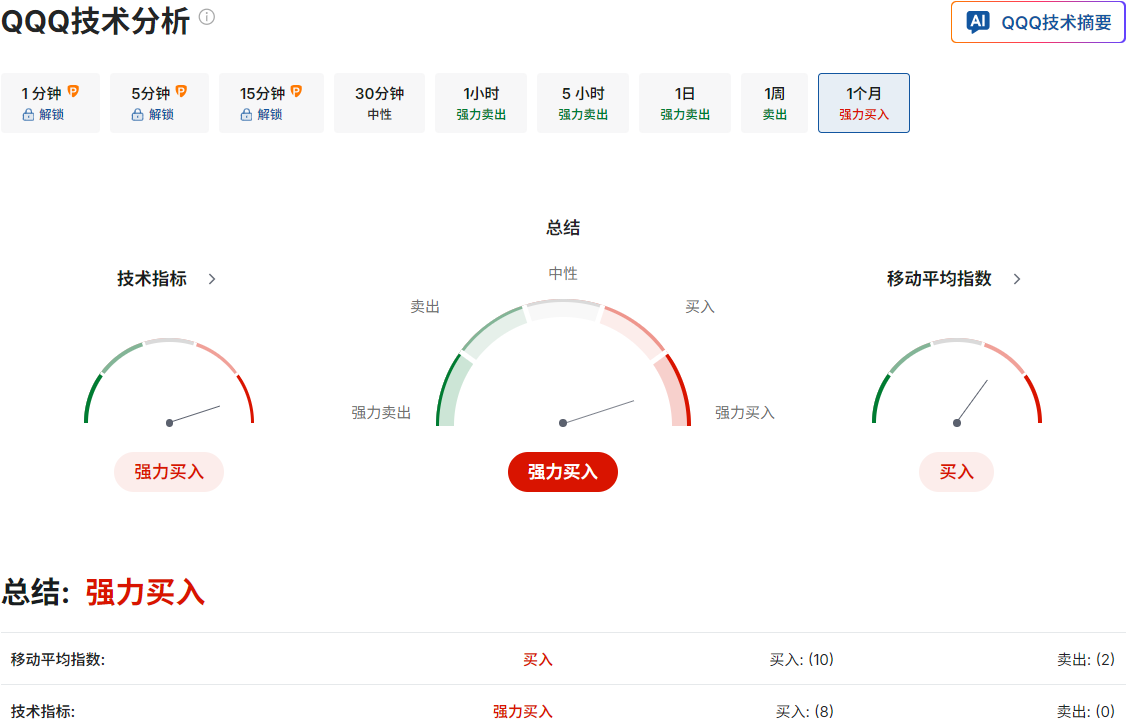Select the 1小时 timeframe tab
This screenshot has width=1130, height=728.
(480, 102)
